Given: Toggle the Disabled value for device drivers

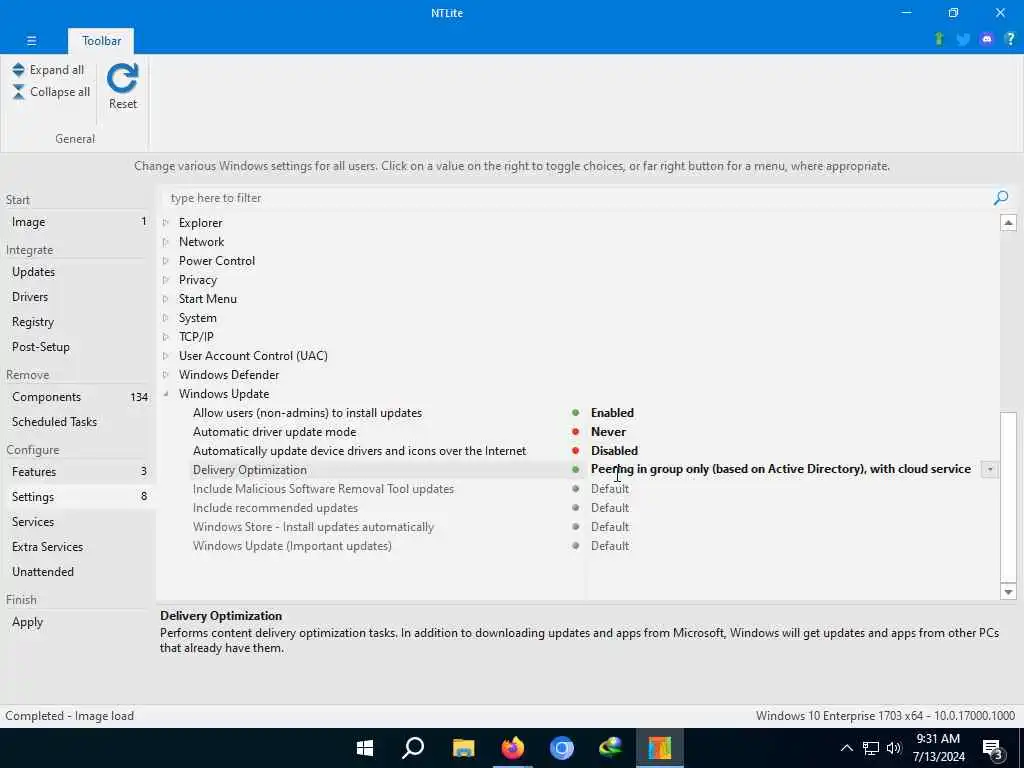Looking at the screenshot, I should pyautogui.click(x=614, y=451).
